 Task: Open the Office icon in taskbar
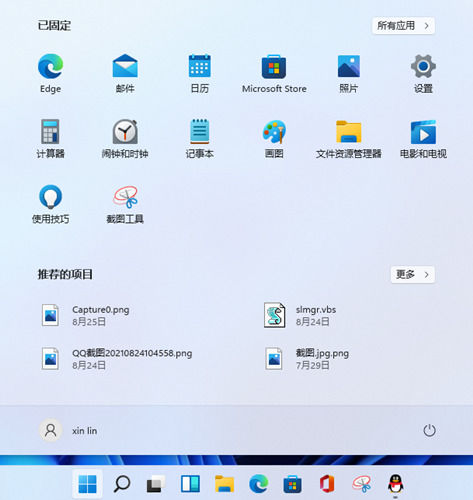pyautogui.click(x=327, y=484)
